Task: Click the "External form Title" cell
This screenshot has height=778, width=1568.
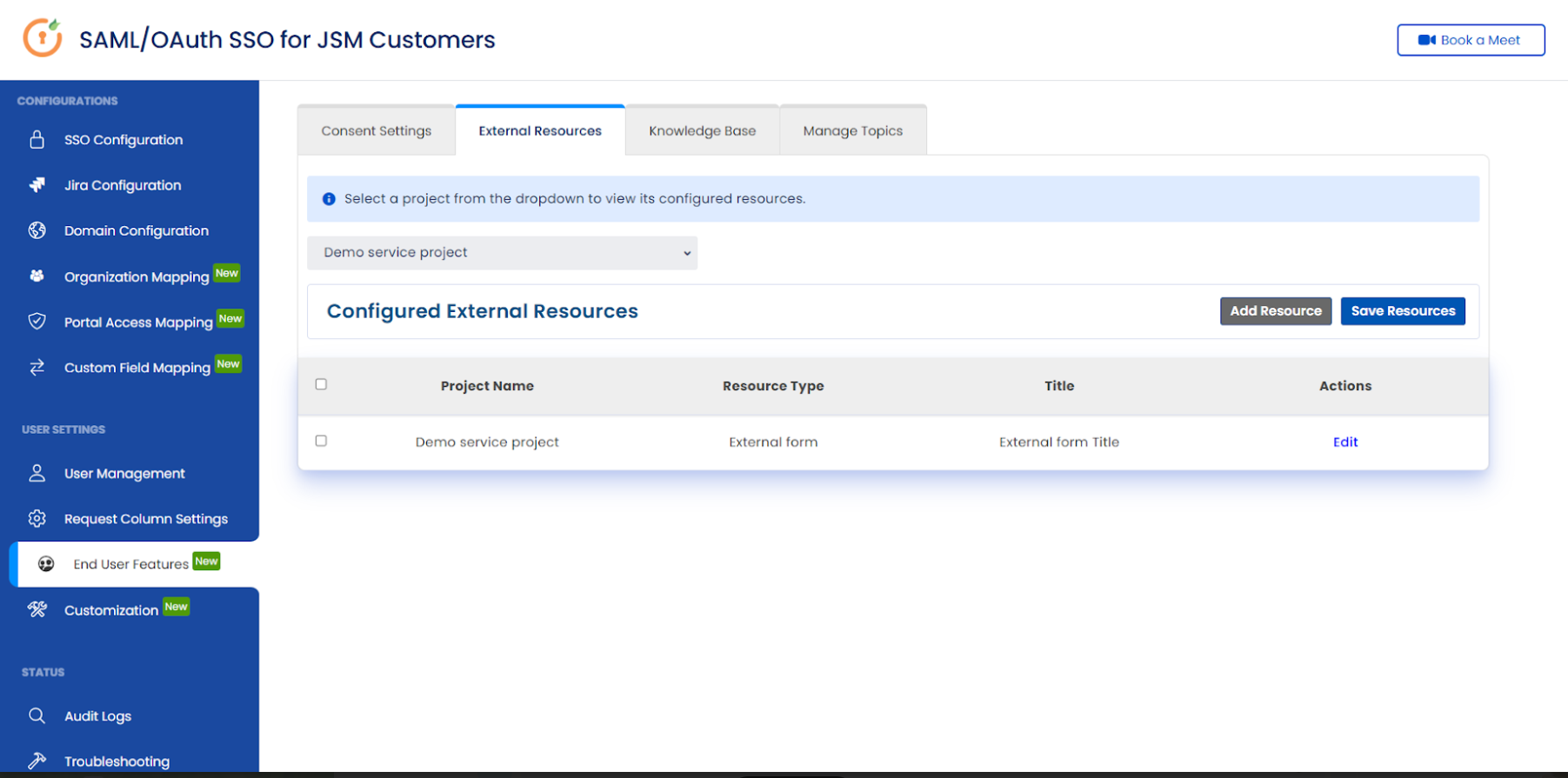Action: tap(1059, 442)
